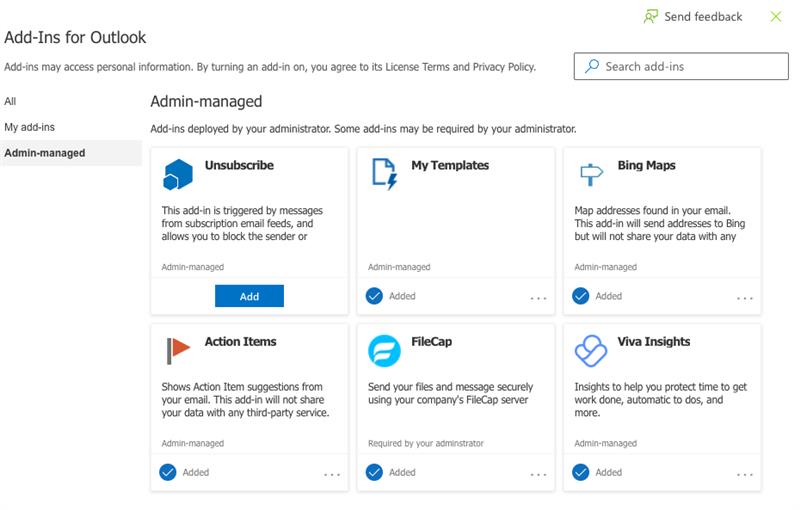
Task: Open the Unsubscribe add-in title
Action: coord(239,165)
